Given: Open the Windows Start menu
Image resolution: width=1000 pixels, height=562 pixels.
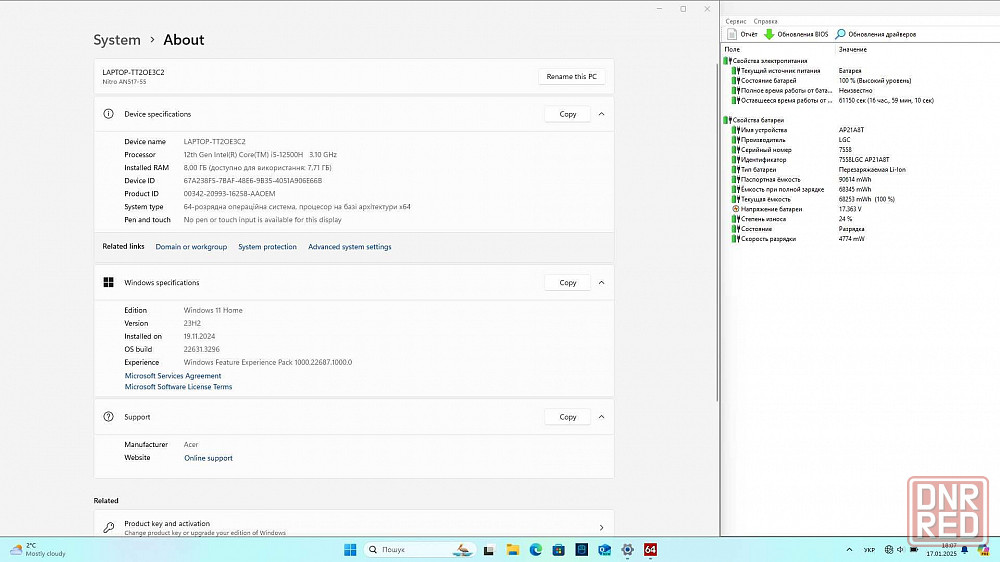Looking at the screenshot, I should coord(350,550).
